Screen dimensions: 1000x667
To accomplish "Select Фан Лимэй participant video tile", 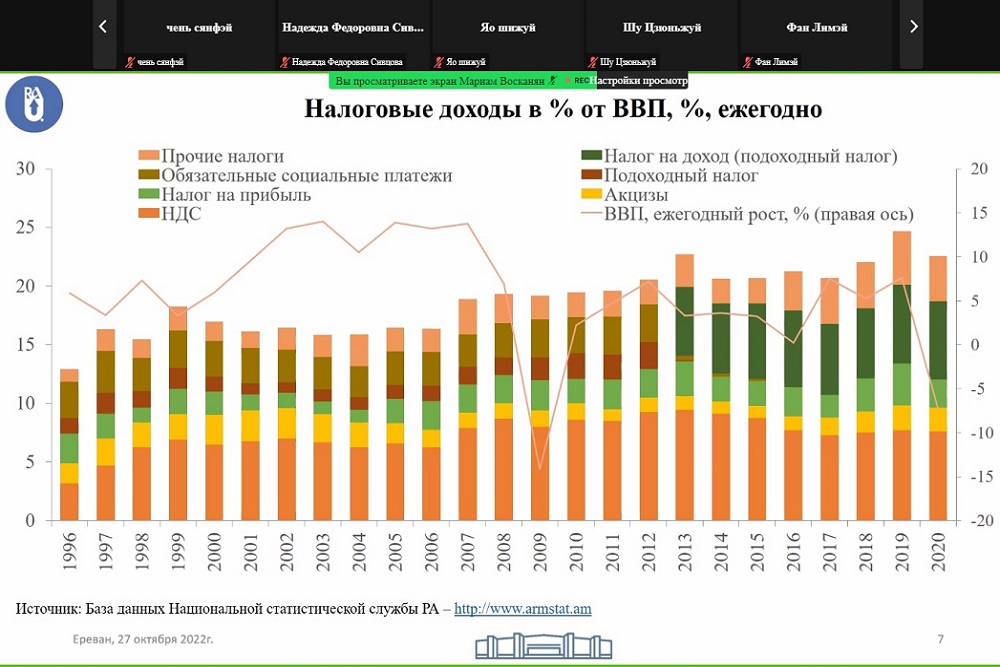I will [816, 28].
